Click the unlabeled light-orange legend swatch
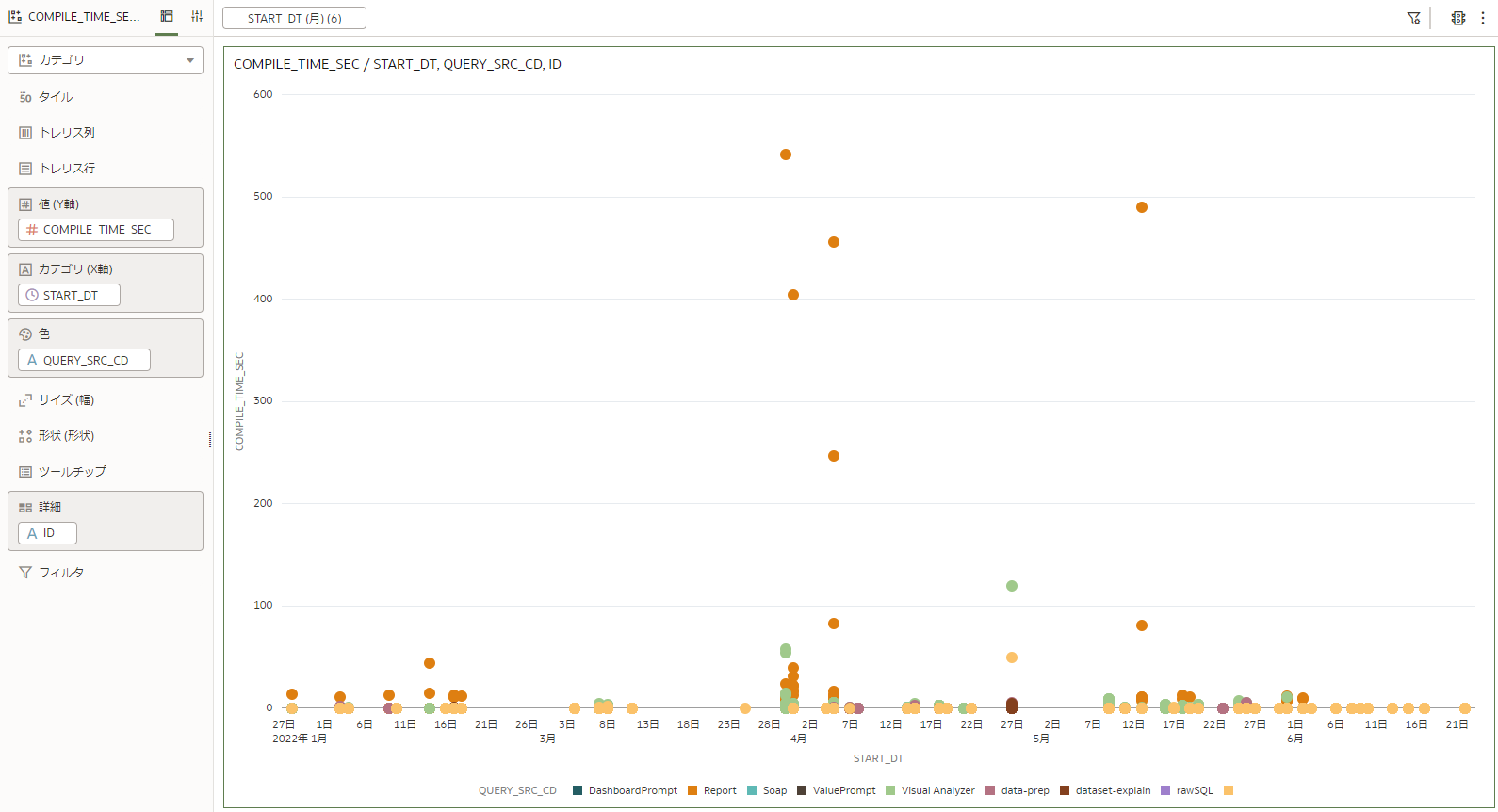The width and height of the screenshot is (1498, 812). (x=1229, y=790)
